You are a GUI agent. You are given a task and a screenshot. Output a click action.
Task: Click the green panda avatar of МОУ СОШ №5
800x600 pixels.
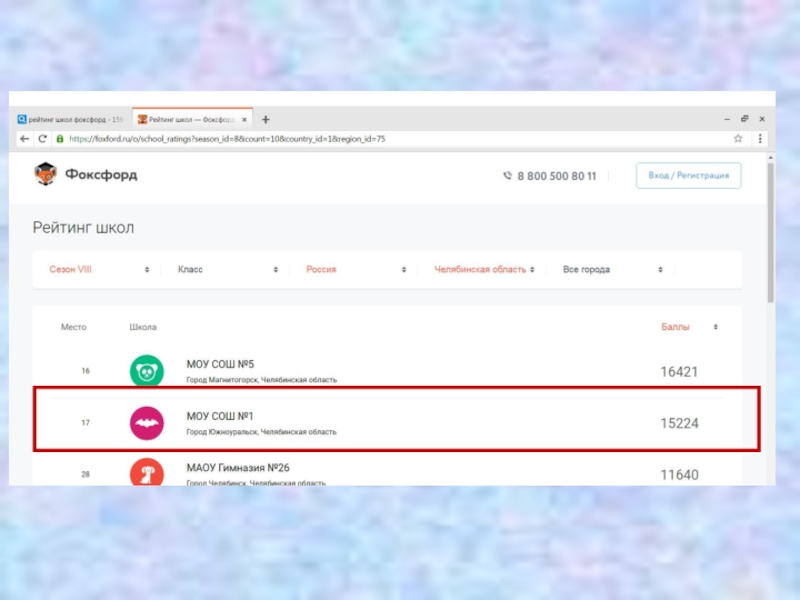coord(146,371)
